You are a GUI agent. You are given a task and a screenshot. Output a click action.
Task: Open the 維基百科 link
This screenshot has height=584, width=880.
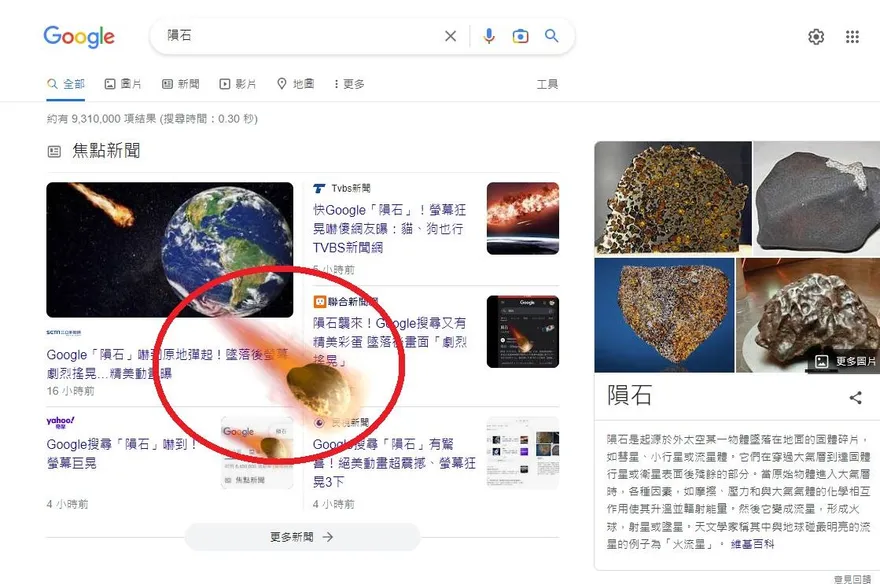[x=752, y=544]
